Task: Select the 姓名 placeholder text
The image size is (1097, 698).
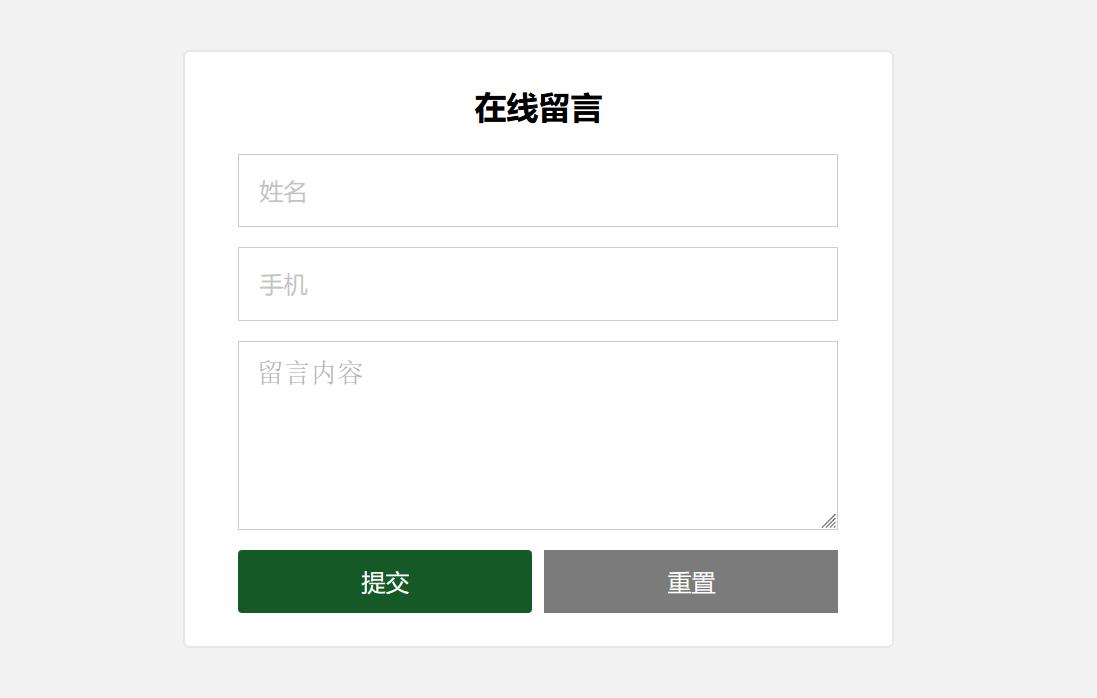Action: tap(283, 191)
